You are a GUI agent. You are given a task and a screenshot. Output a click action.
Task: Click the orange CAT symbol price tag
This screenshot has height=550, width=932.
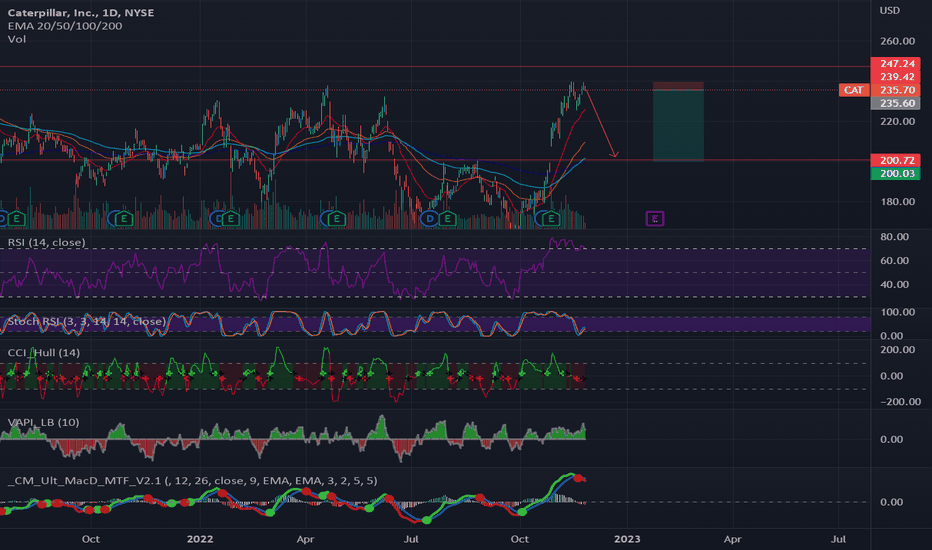click(x=854, y=90)
